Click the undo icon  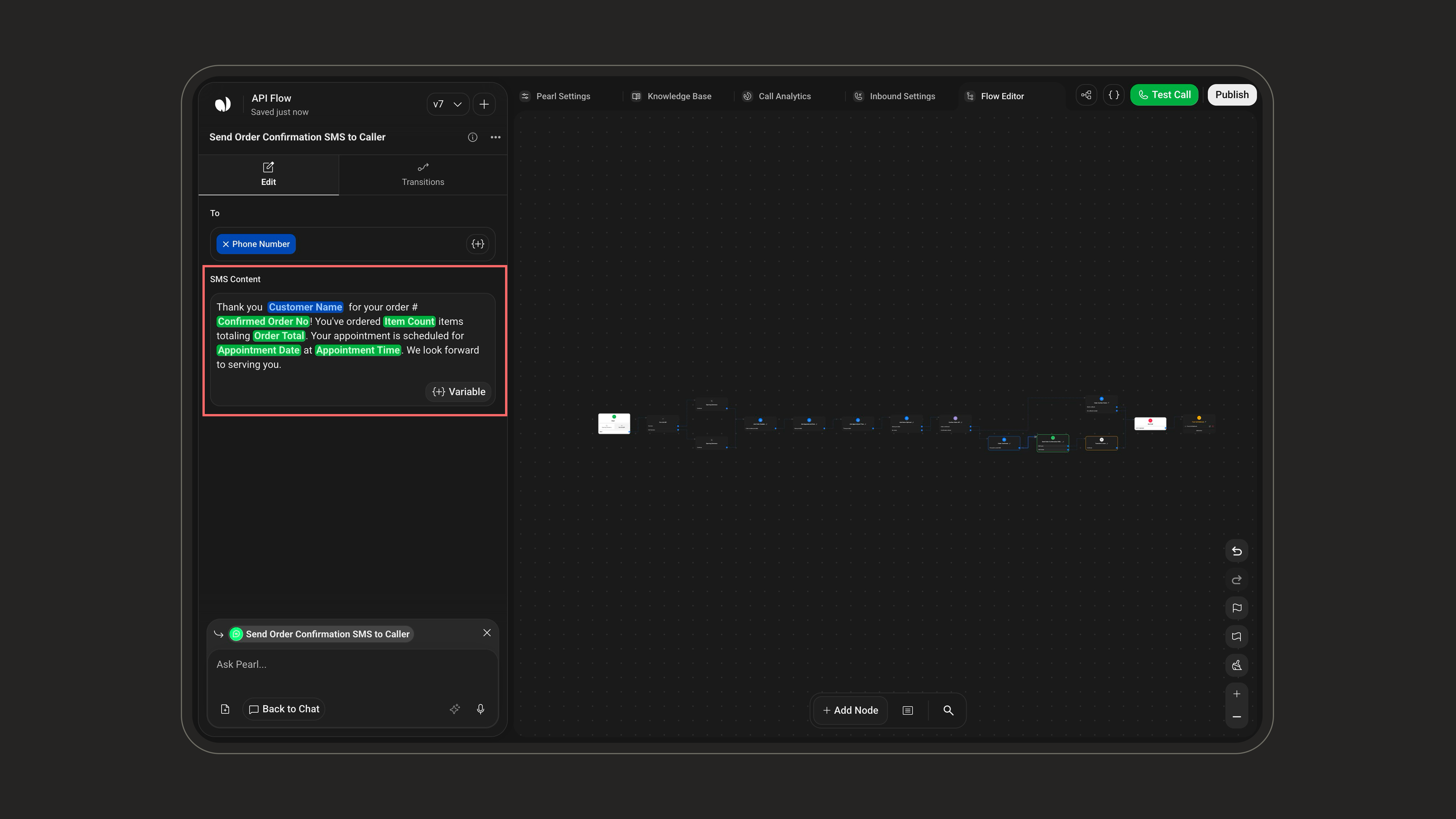(1237, 551)
